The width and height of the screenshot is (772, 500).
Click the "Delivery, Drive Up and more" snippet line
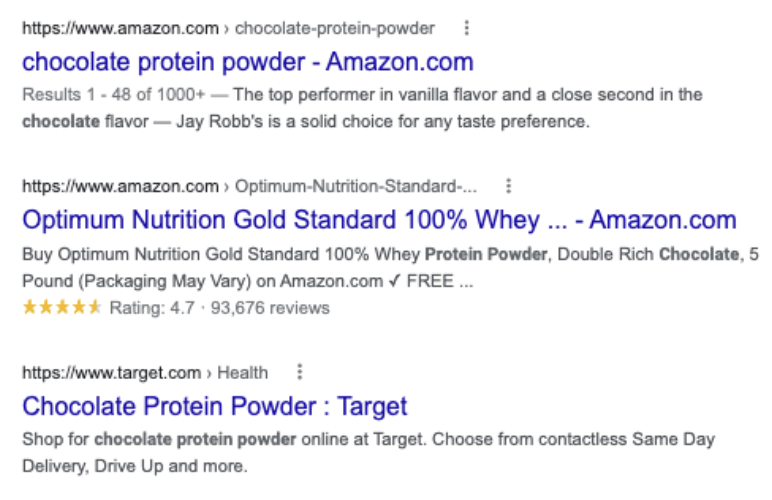(134, 466)
